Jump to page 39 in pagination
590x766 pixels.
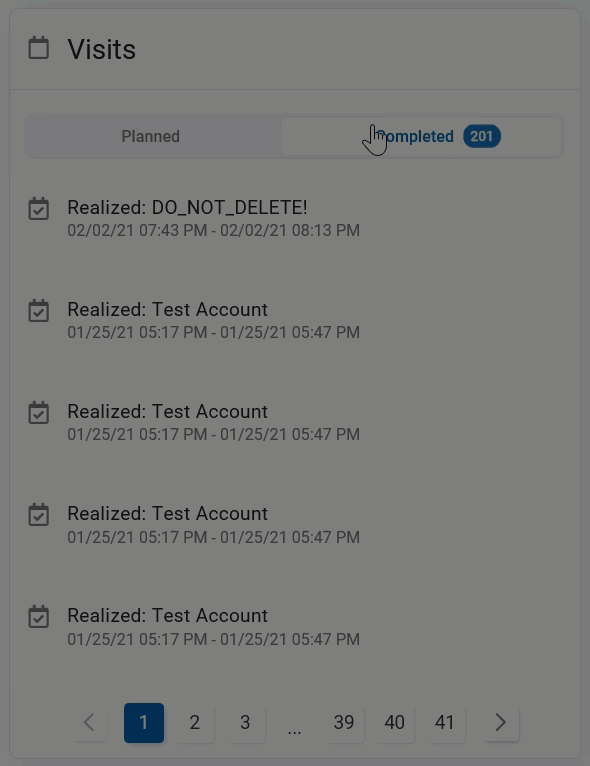pyautogui.click(x=344, y=723)
